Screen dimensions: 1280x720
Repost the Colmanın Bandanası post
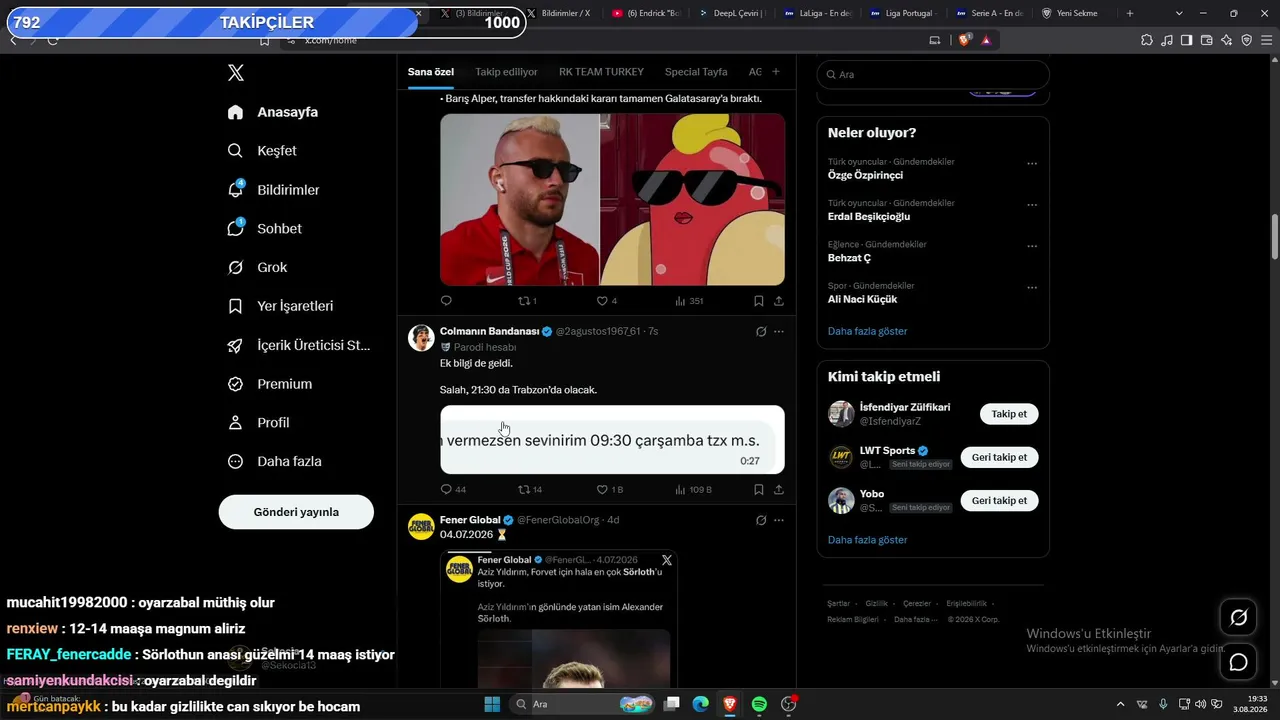point(530,490)
